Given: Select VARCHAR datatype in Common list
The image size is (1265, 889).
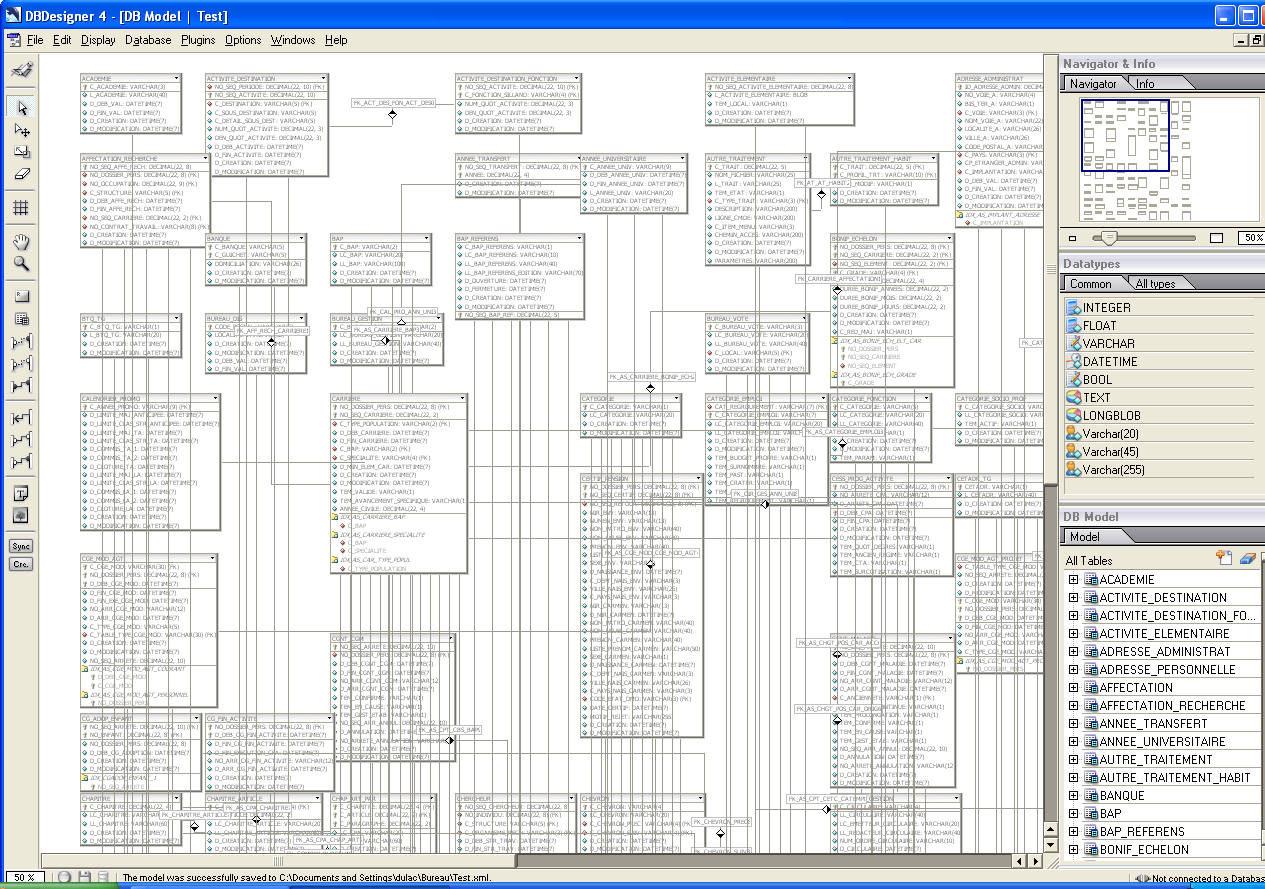Looking at the screenshot, I should (1108, 344).
